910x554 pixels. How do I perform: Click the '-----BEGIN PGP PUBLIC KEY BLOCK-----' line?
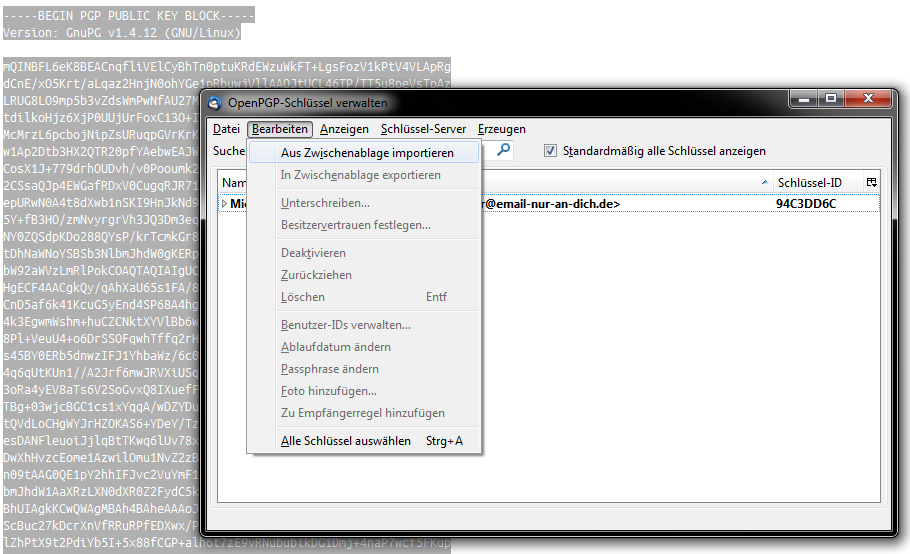tap(128, 15)
